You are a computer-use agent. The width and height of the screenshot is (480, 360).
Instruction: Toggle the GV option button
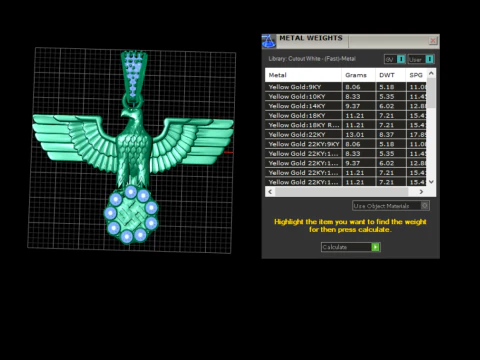pos(395,59)
